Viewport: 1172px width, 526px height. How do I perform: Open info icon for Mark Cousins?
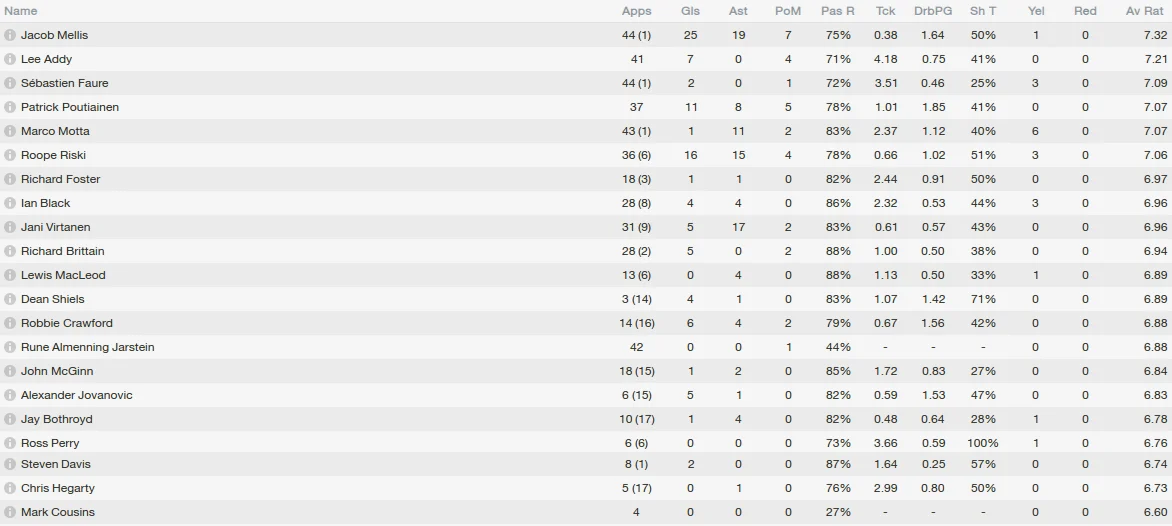(10, 512)
